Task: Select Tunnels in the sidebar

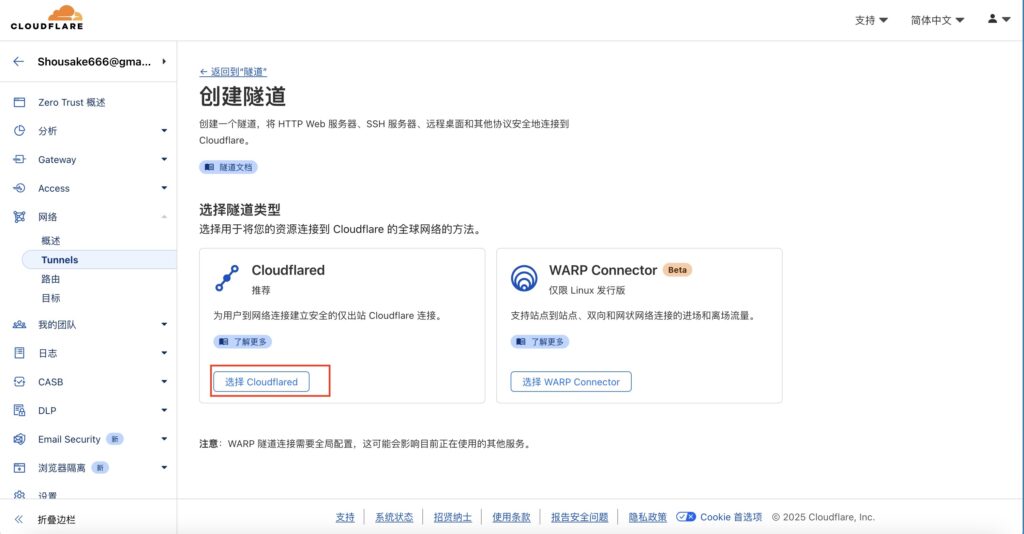Action: [99, 260]
